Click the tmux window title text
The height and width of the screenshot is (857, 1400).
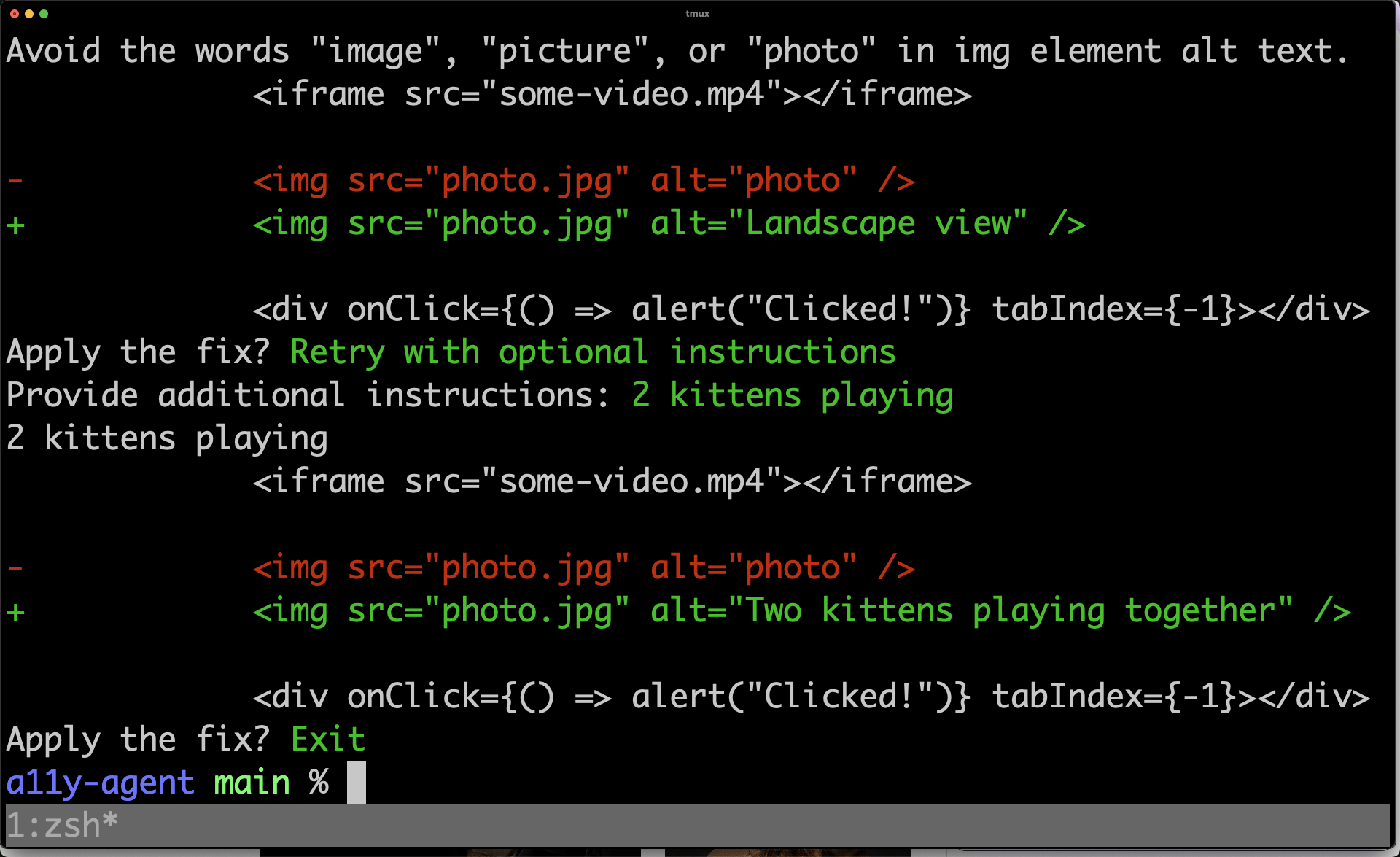point(697,14)
